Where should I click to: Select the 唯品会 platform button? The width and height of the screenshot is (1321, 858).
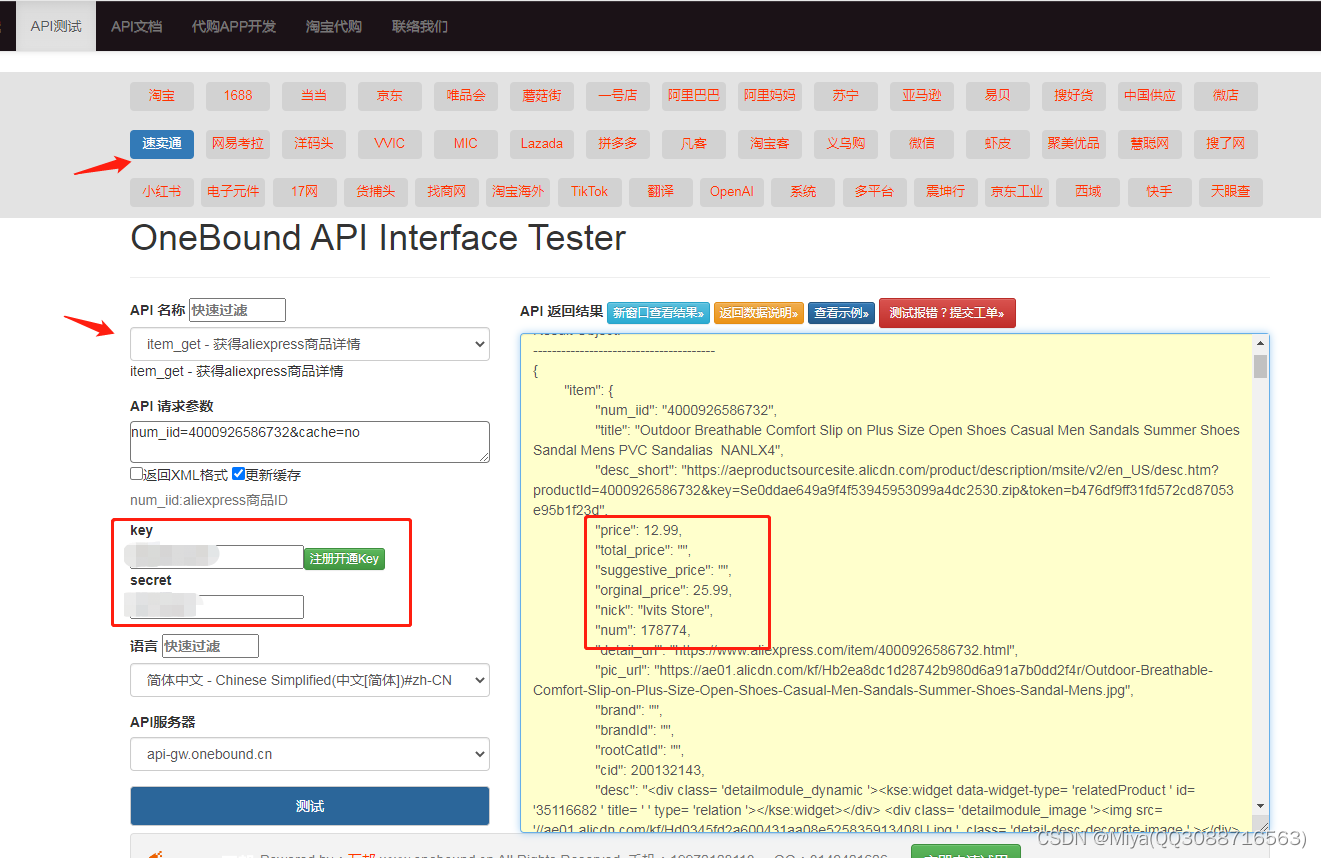pyautogui.click(x=466, y=96)
